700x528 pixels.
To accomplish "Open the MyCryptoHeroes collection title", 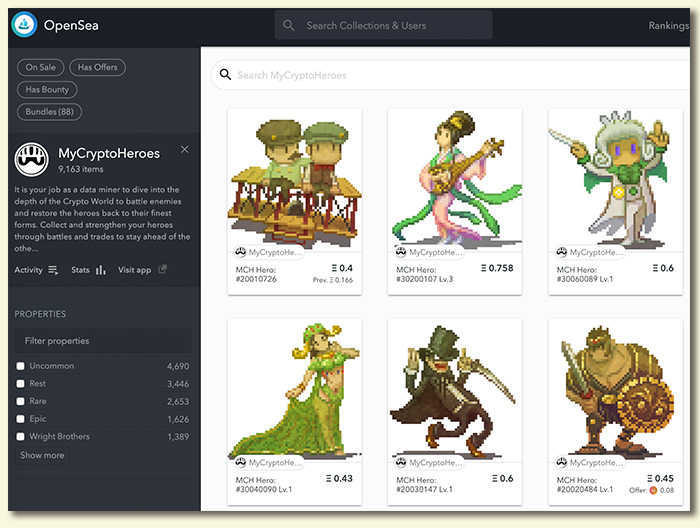I will coord(109,153).
